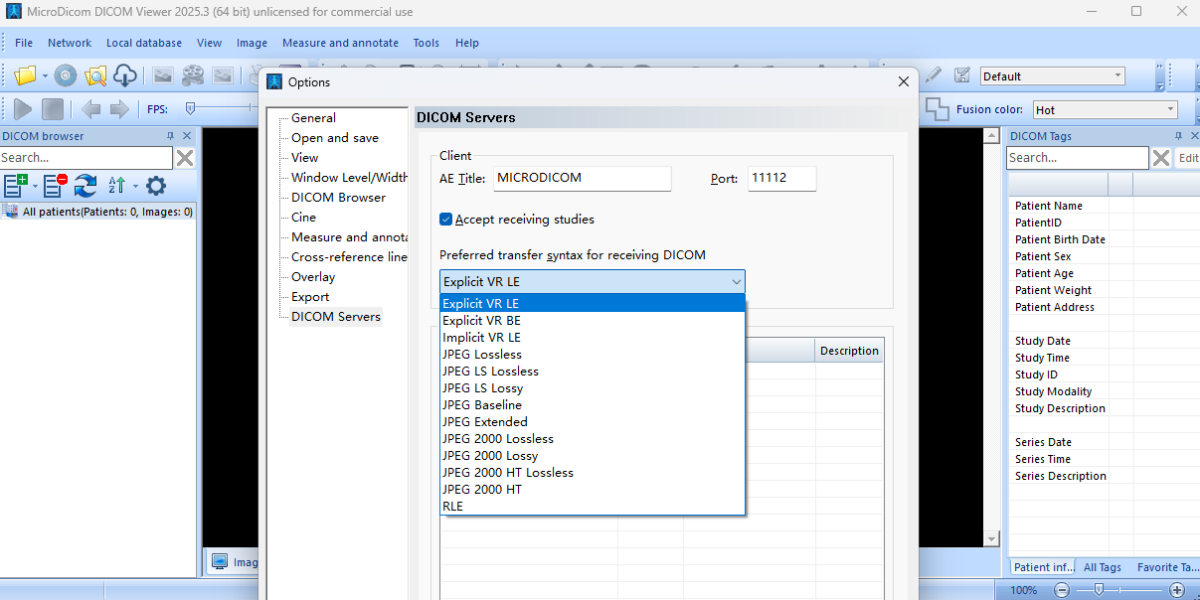Screen dimensions: 1200x600
Task: Open DICOM browser settings gear icon
Action: (156, 185)
